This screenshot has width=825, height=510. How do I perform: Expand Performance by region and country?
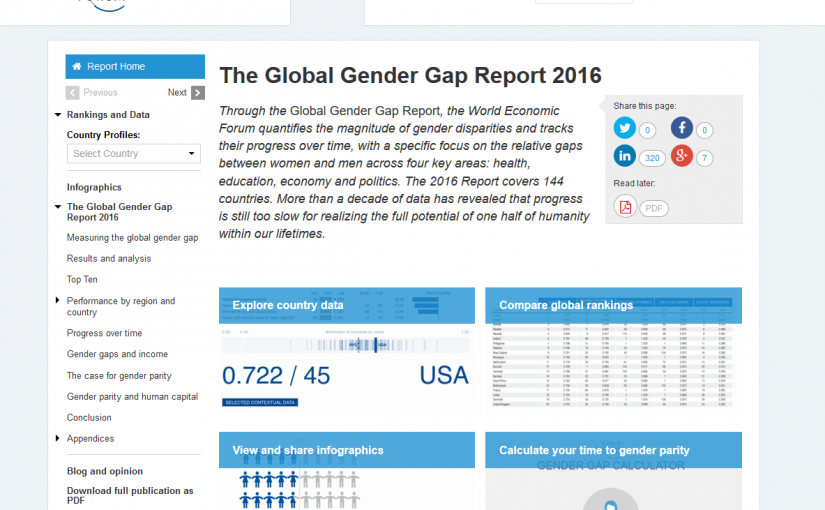[x=58, y=301]
